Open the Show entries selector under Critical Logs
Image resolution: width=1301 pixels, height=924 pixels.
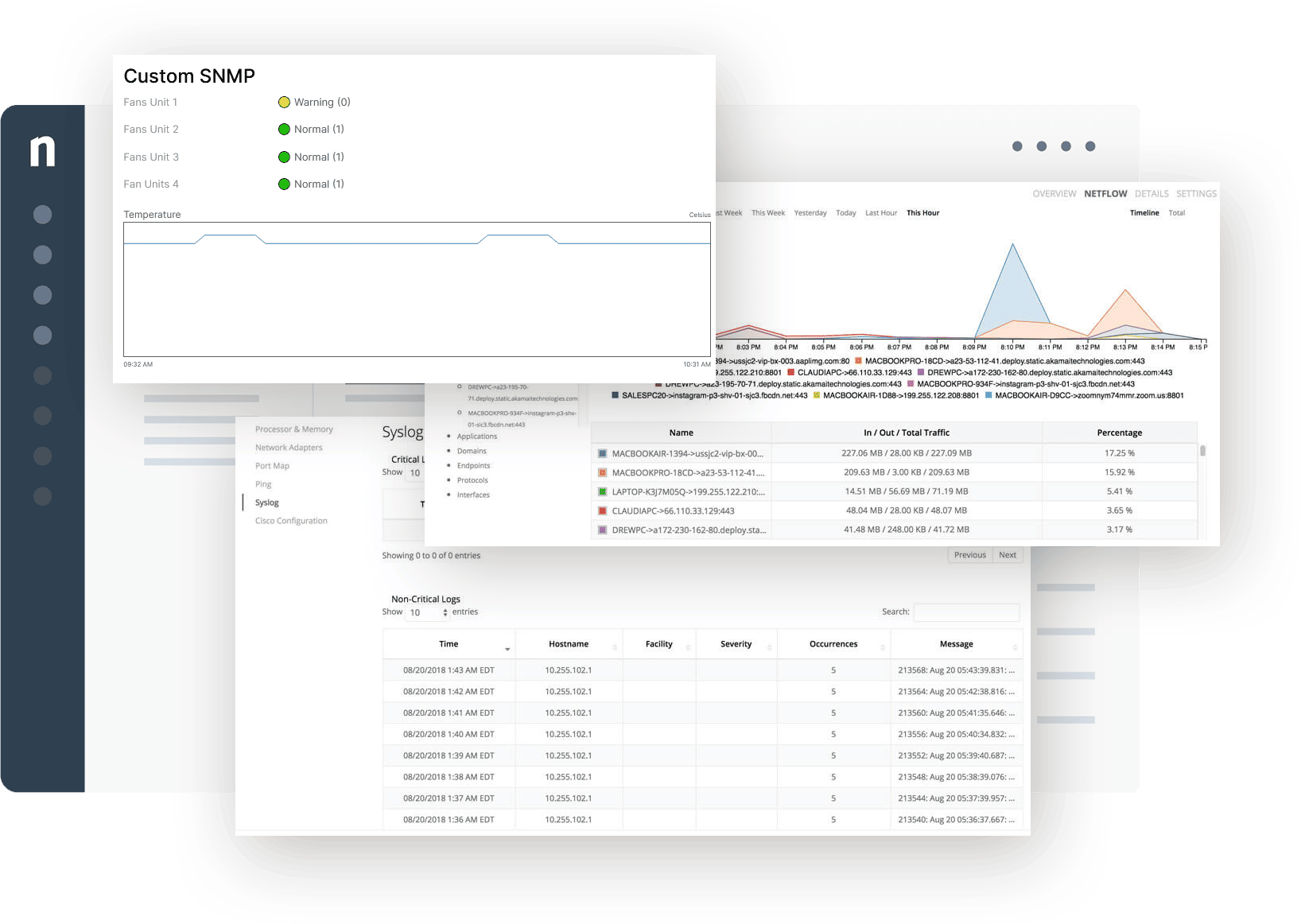415,472
